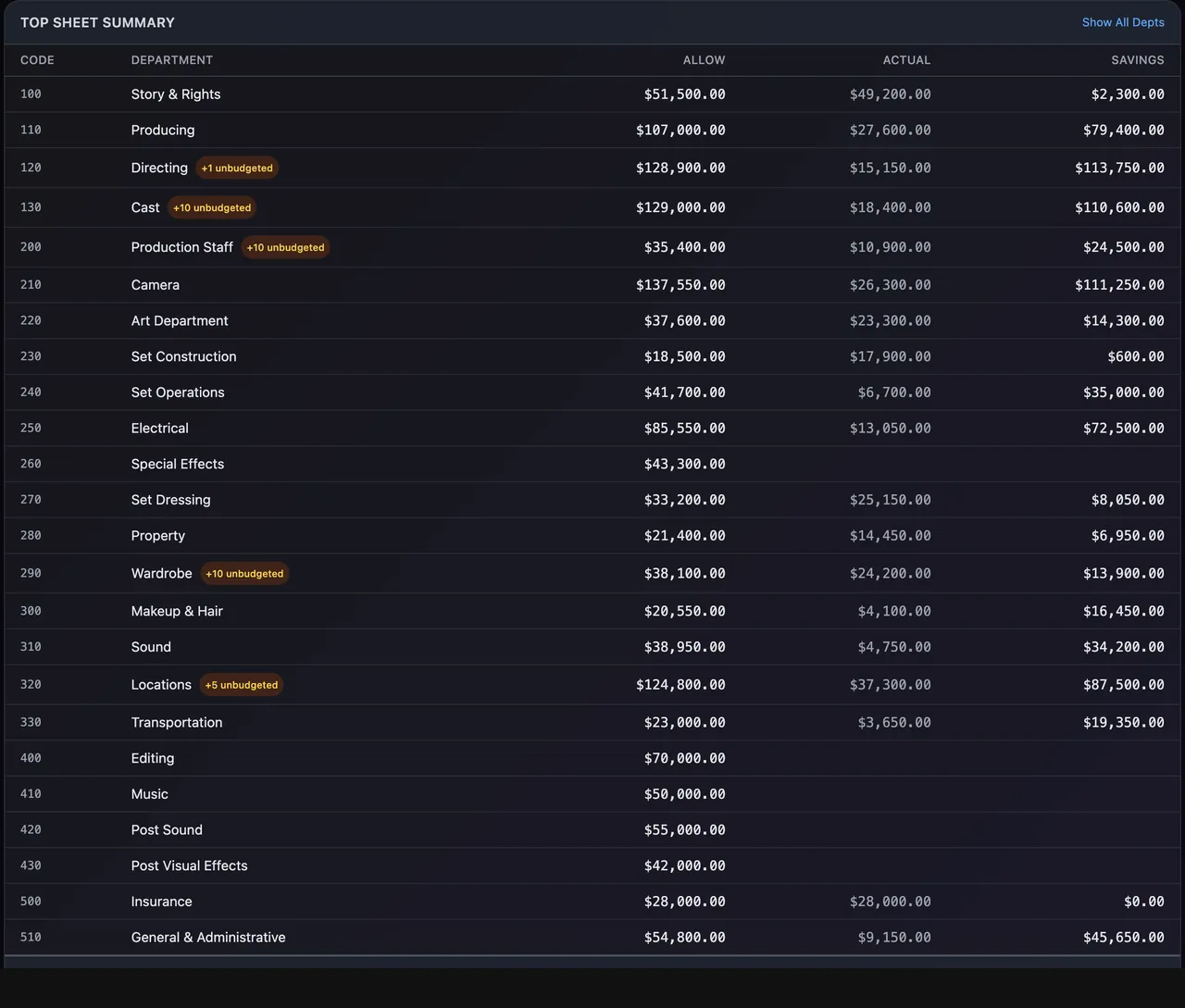Click code 510 in the last row
The width and height of the screenshot is (1185, 1008).
click(31, 938)
